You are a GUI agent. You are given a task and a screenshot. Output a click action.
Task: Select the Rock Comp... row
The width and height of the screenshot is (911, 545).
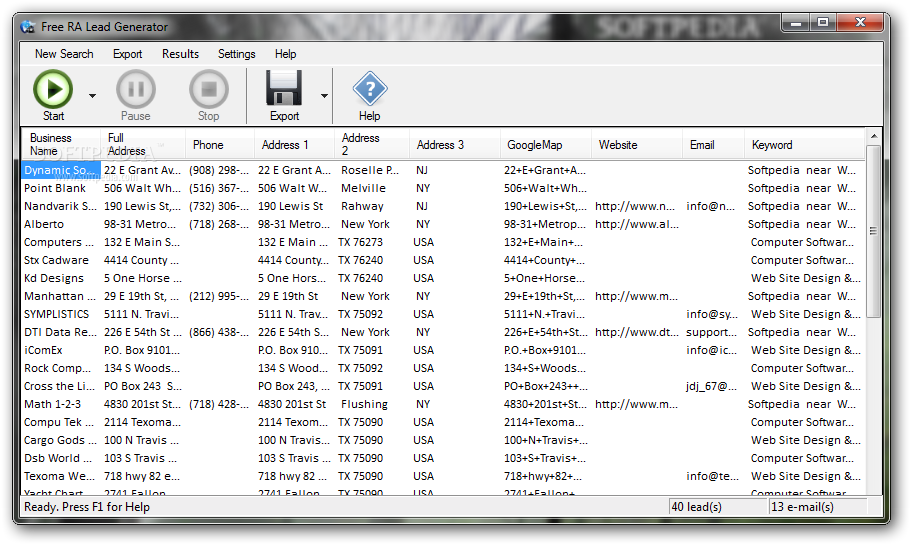[443, 368]
